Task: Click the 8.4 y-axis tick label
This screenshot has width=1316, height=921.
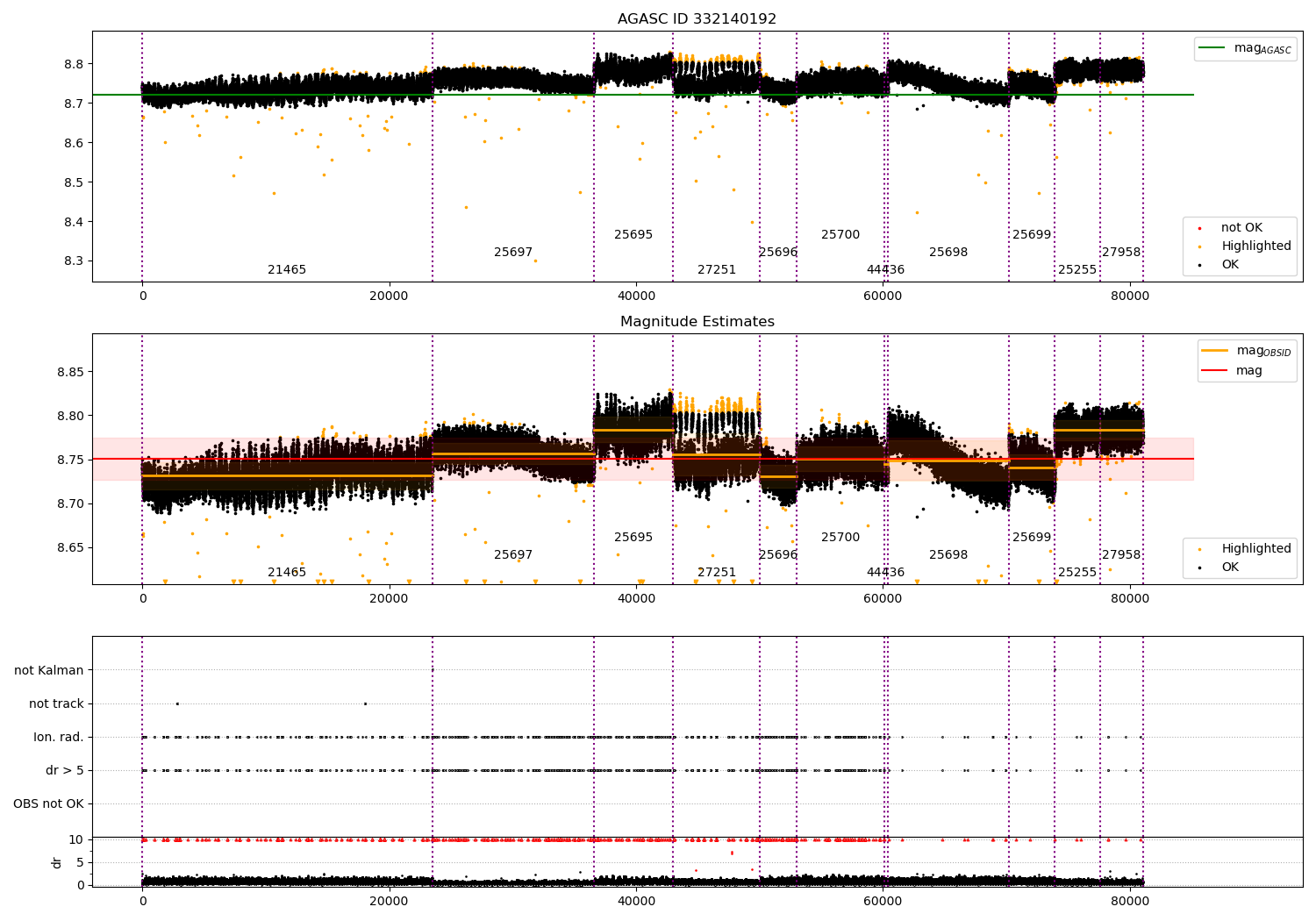Action: (x=74, y=222)
